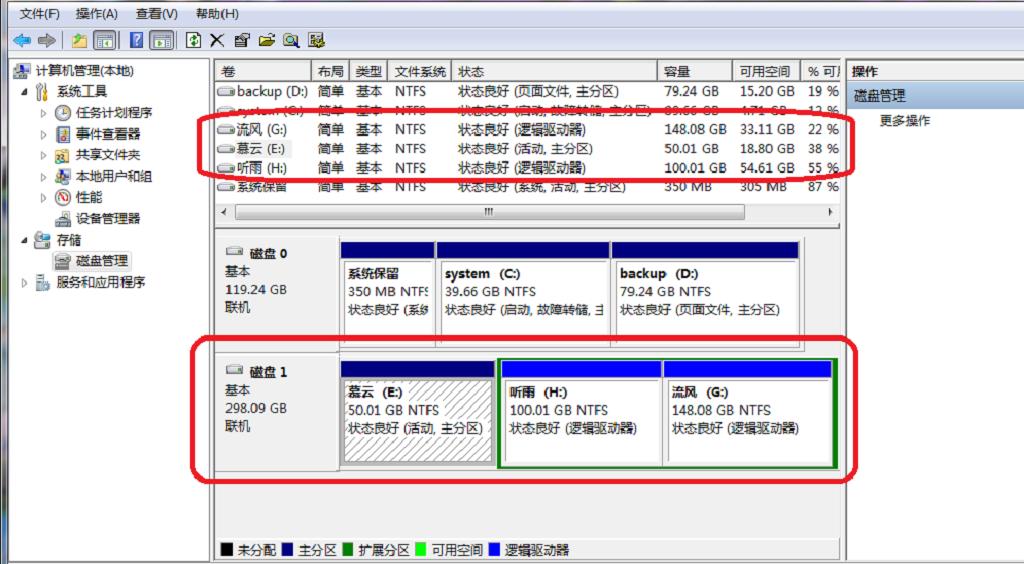Select the 听雨 (H:) row in volume list

coord(528,168)
